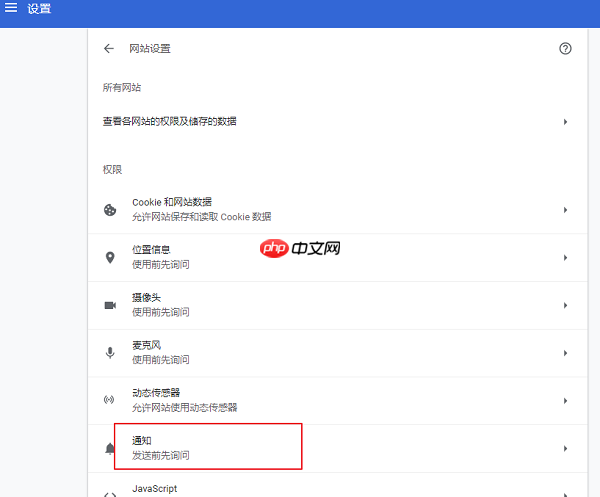Open the help question mark icon
The width and height of the screenshot is (600, 497).
[565, 48]
